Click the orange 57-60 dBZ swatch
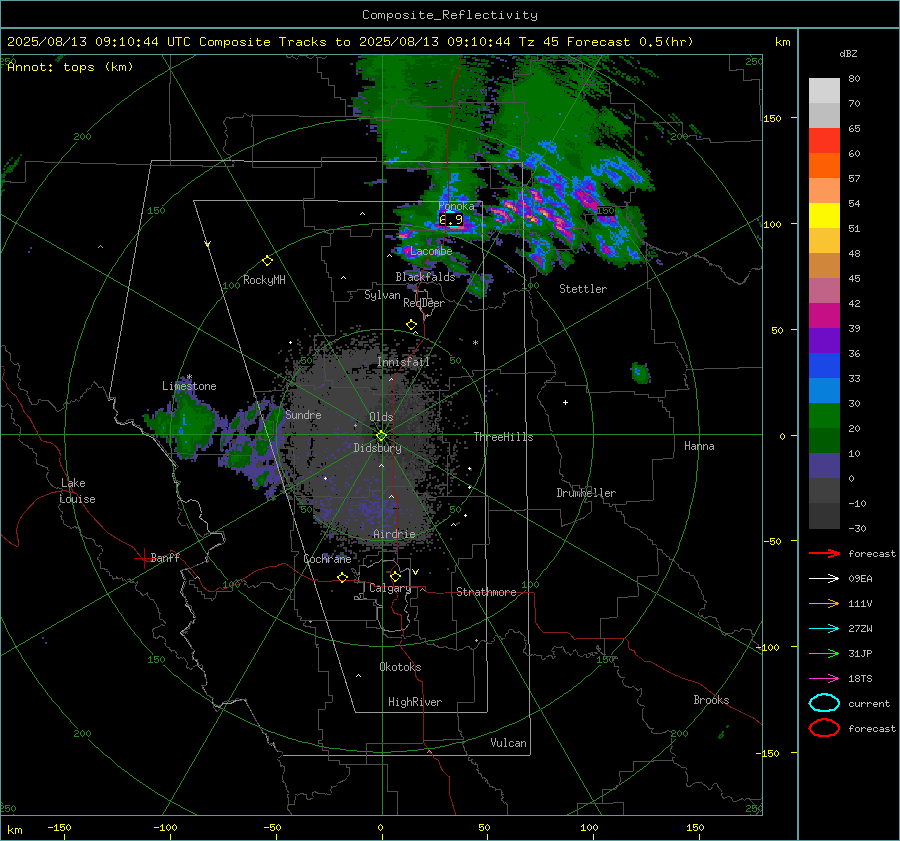Viewport: 900px width, 841px height. tap(824, 166)
